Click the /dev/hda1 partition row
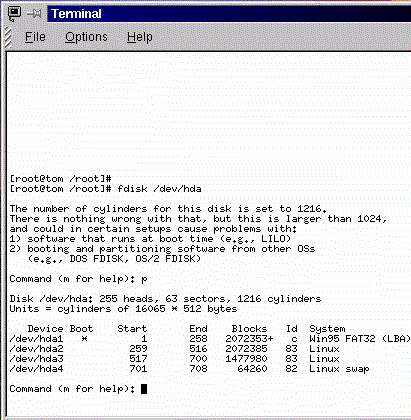The image size is (411, 420). [x=210, y=339]
